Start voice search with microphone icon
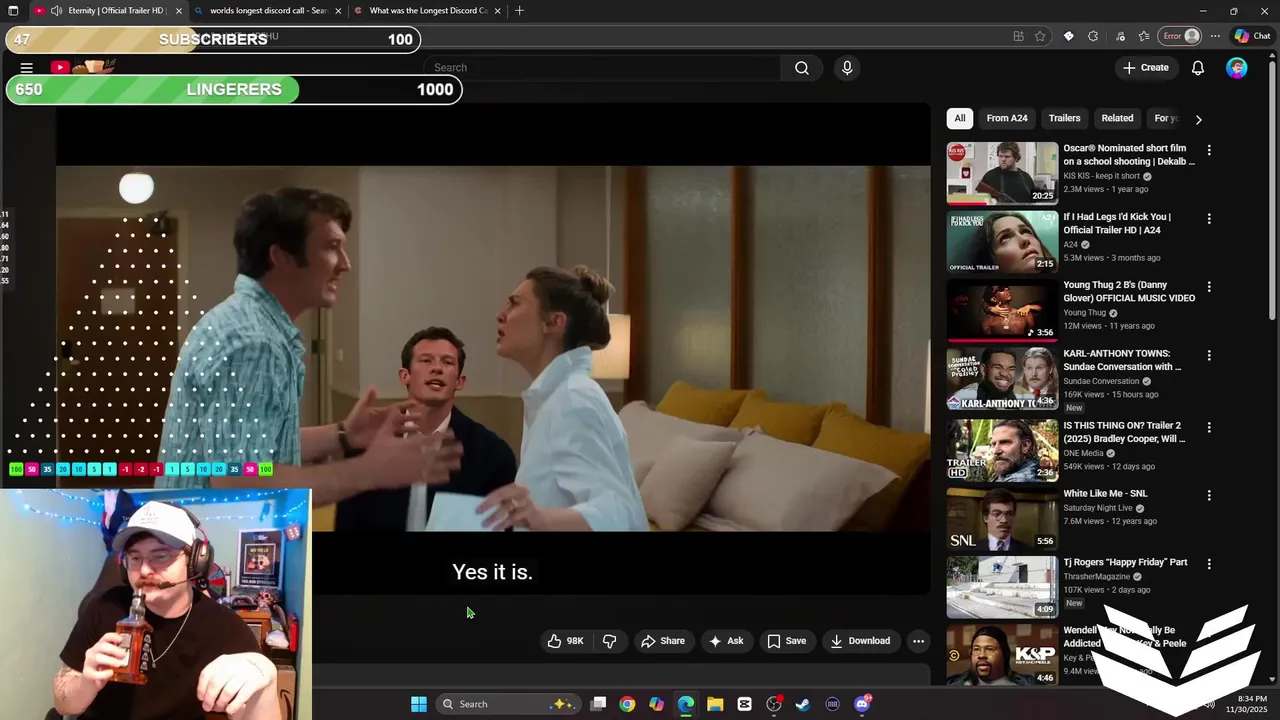 click(847, 68)
